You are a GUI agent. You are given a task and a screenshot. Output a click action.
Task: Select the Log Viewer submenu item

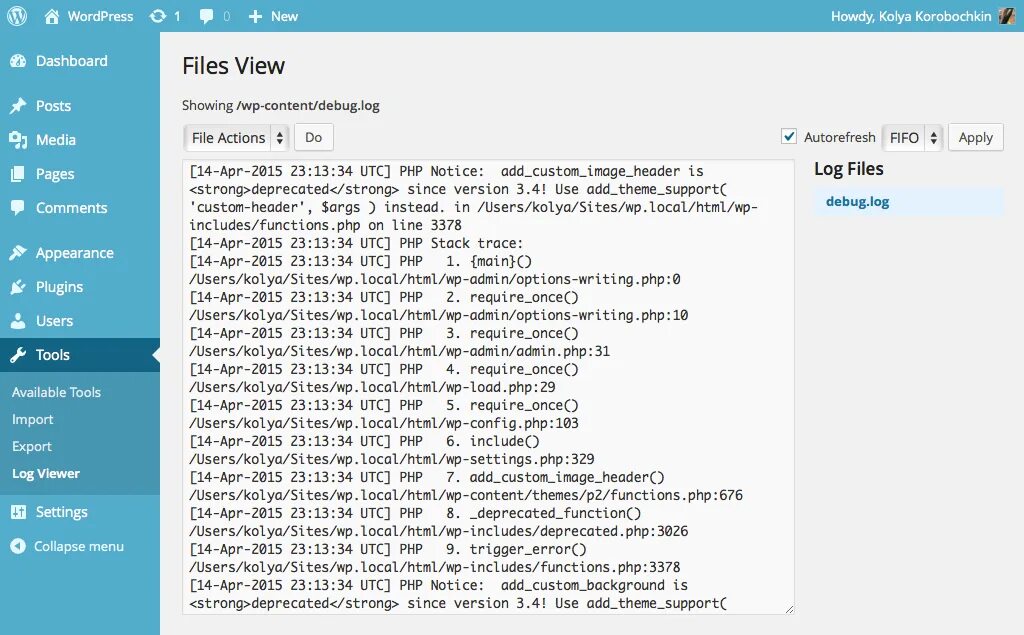[46, 474]
